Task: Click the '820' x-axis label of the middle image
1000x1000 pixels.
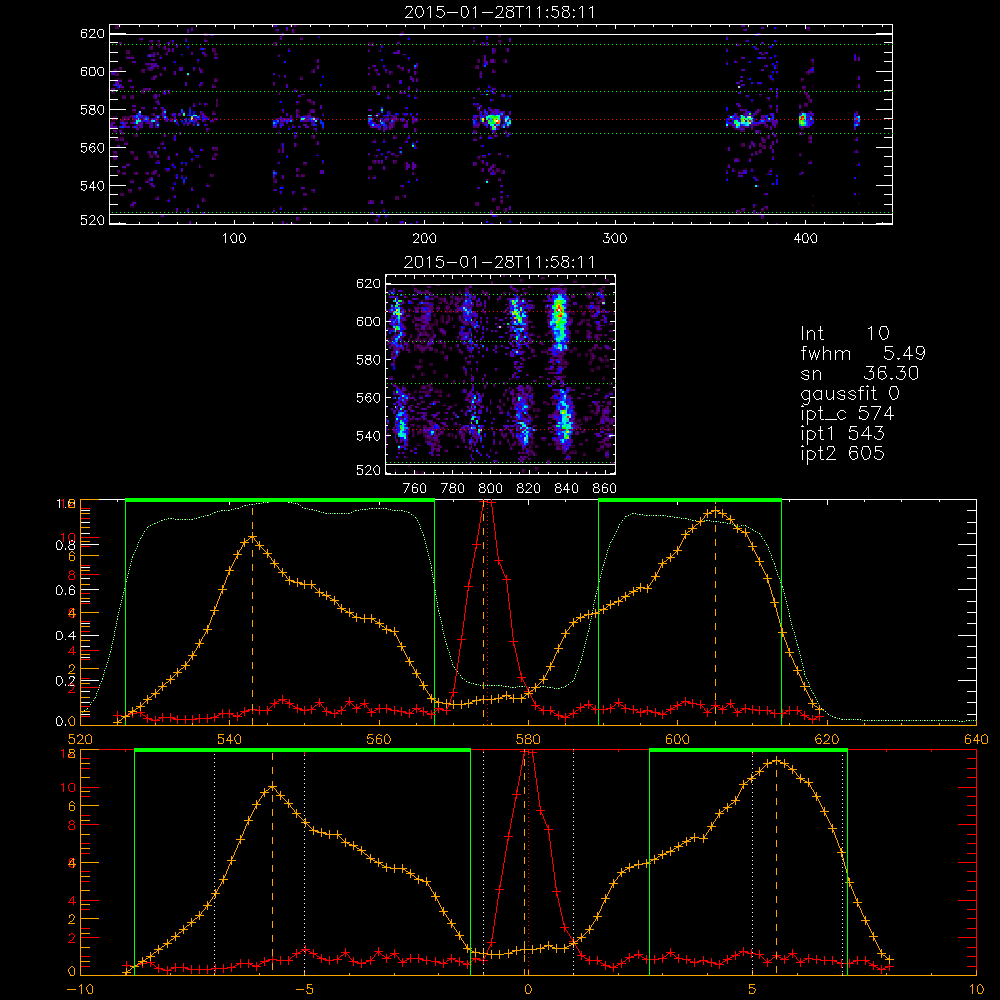Action: point(529,489)
